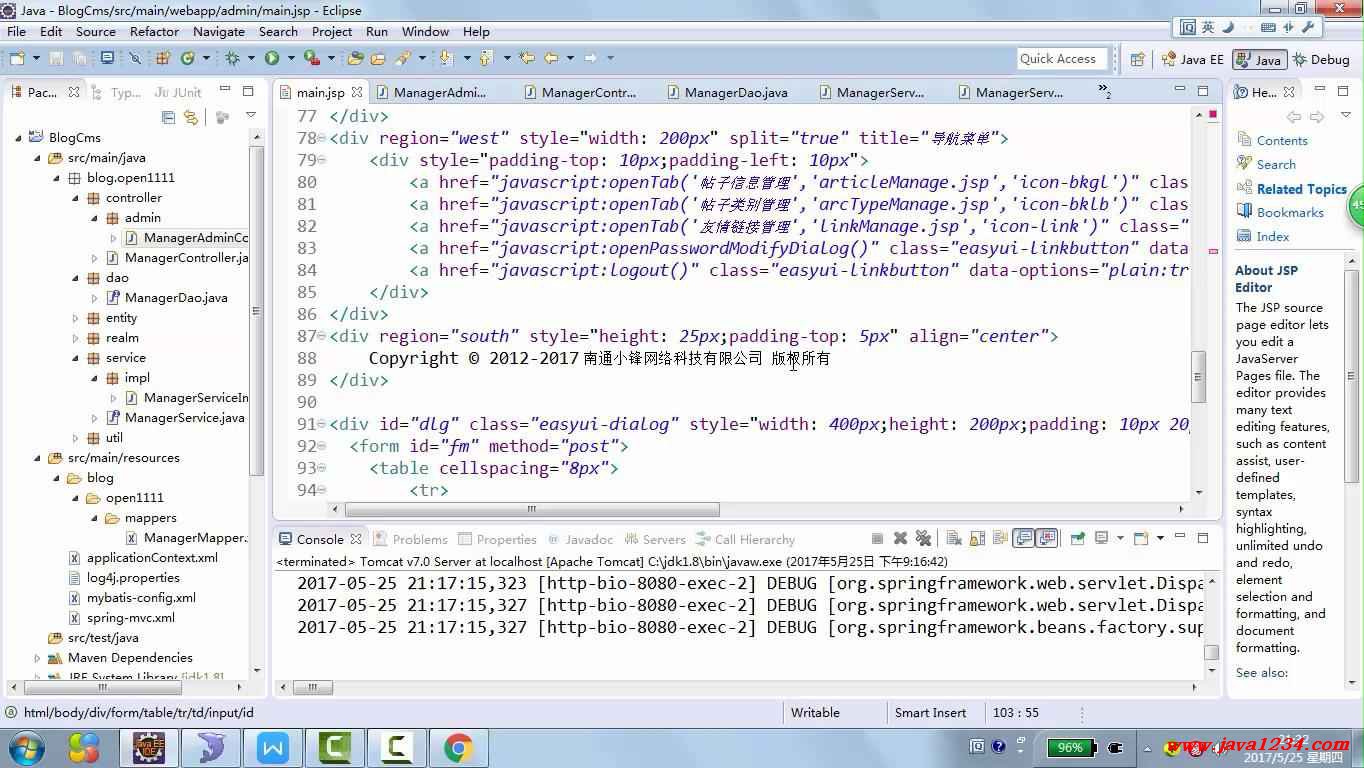Open Package Explorer view menu triangle
Viewport: 1364px width, 768px height.
[x=251, y=117]
